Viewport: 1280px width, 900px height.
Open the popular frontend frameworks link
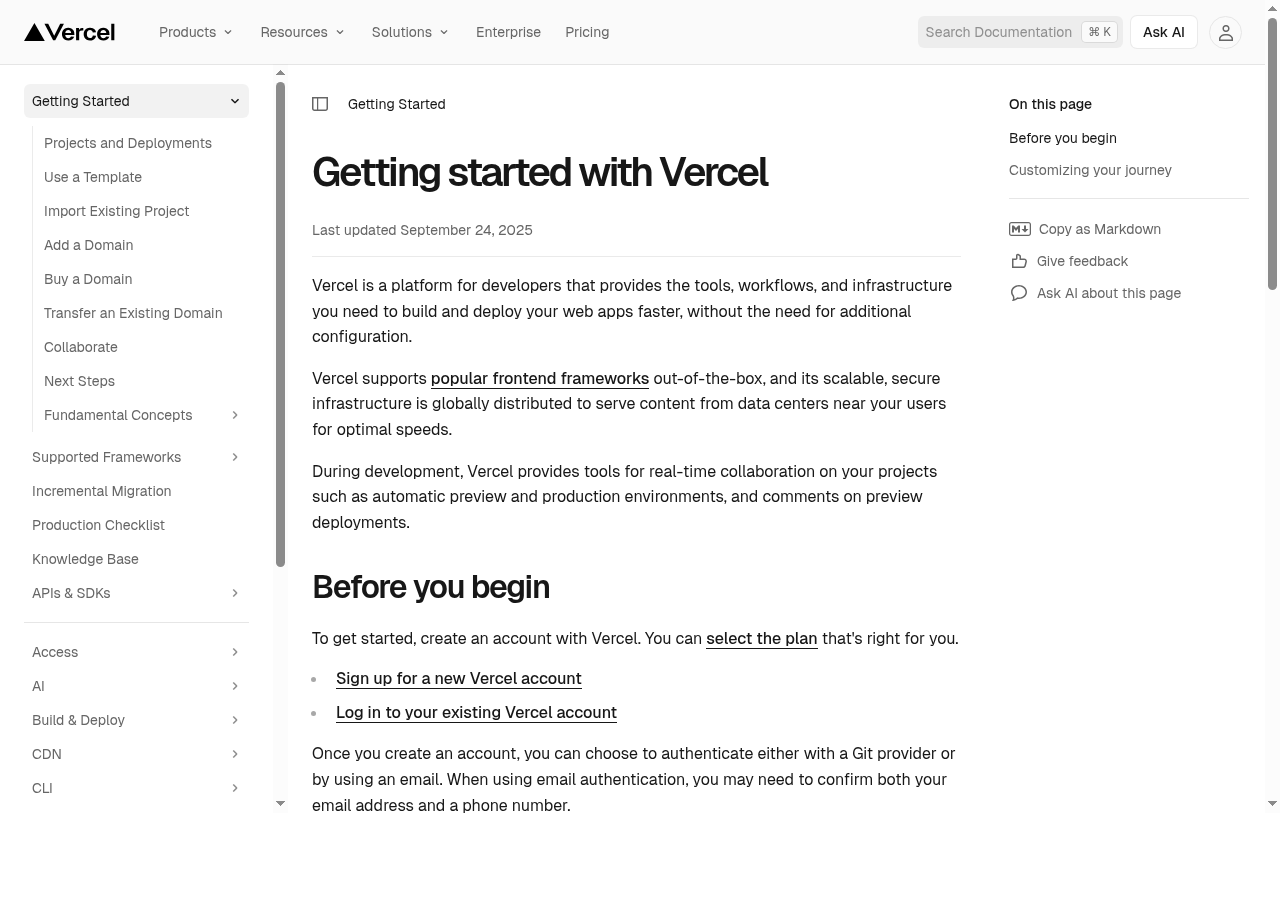(x=539, y=378)
